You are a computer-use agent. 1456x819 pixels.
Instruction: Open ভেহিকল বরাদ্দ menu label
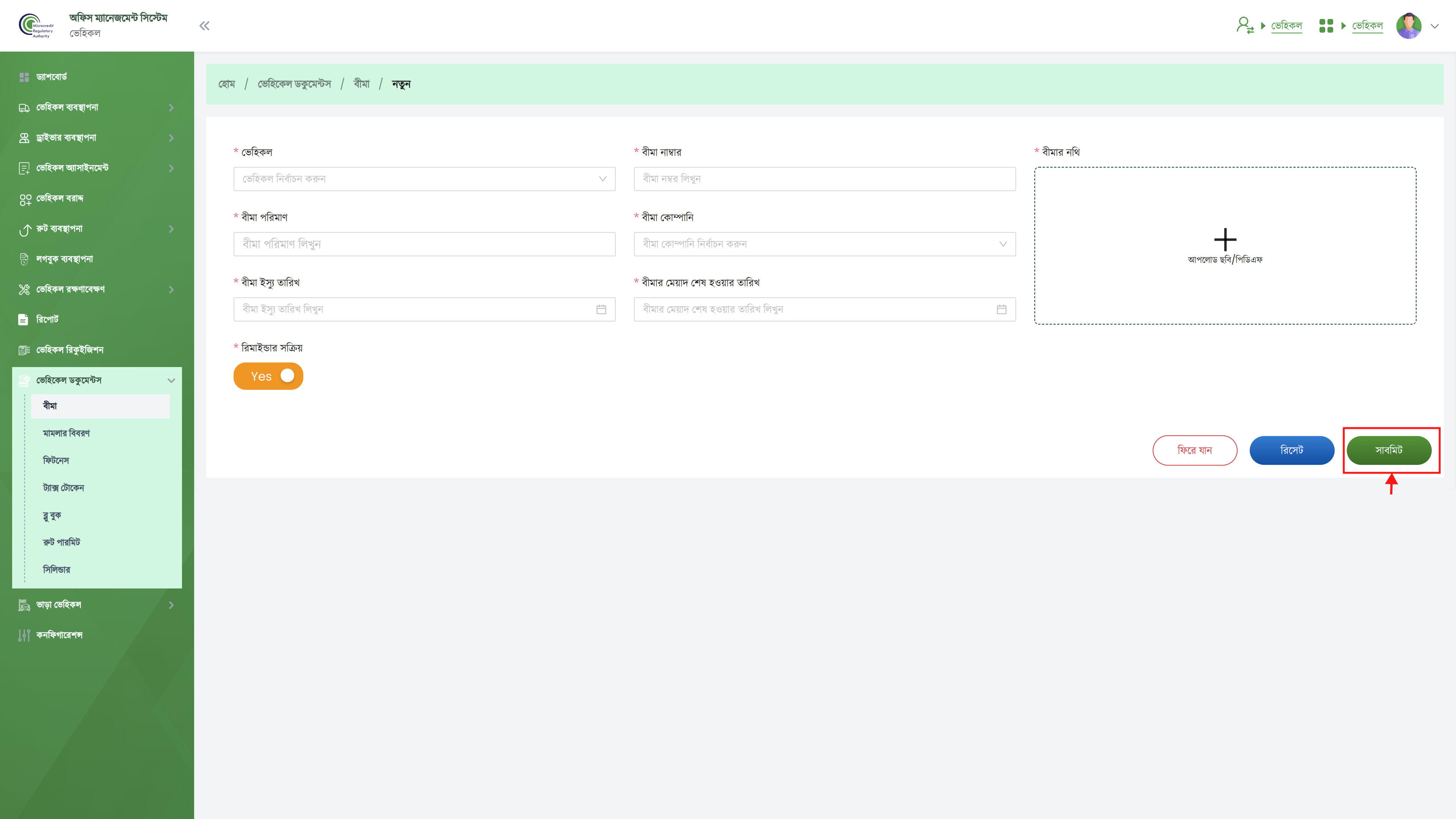click(x=60, y=198)
